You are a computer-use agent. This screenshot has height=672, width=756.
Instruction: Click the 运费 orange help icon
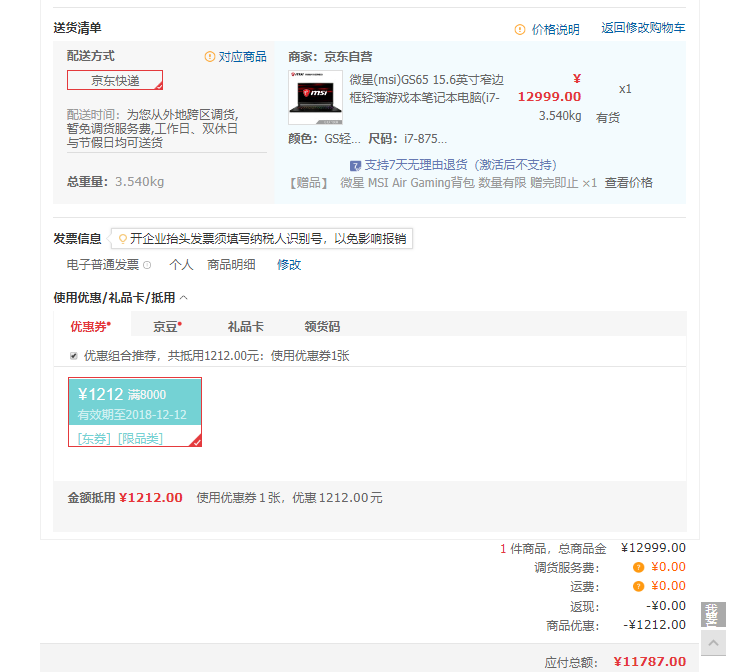coord(638,586)
